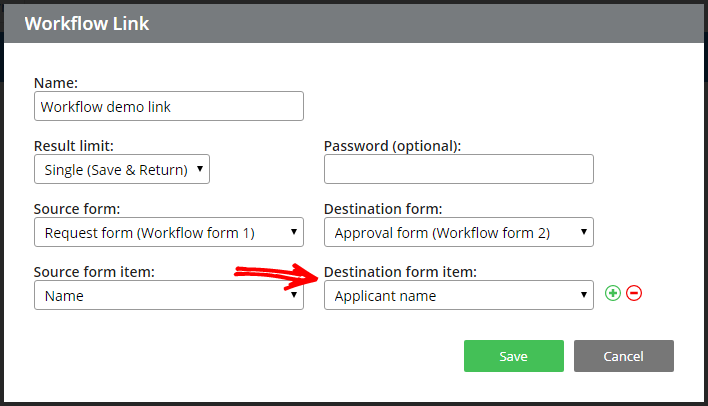708x406 pixels.
Task: Click into the optional Password field
Action: [459, 169]
